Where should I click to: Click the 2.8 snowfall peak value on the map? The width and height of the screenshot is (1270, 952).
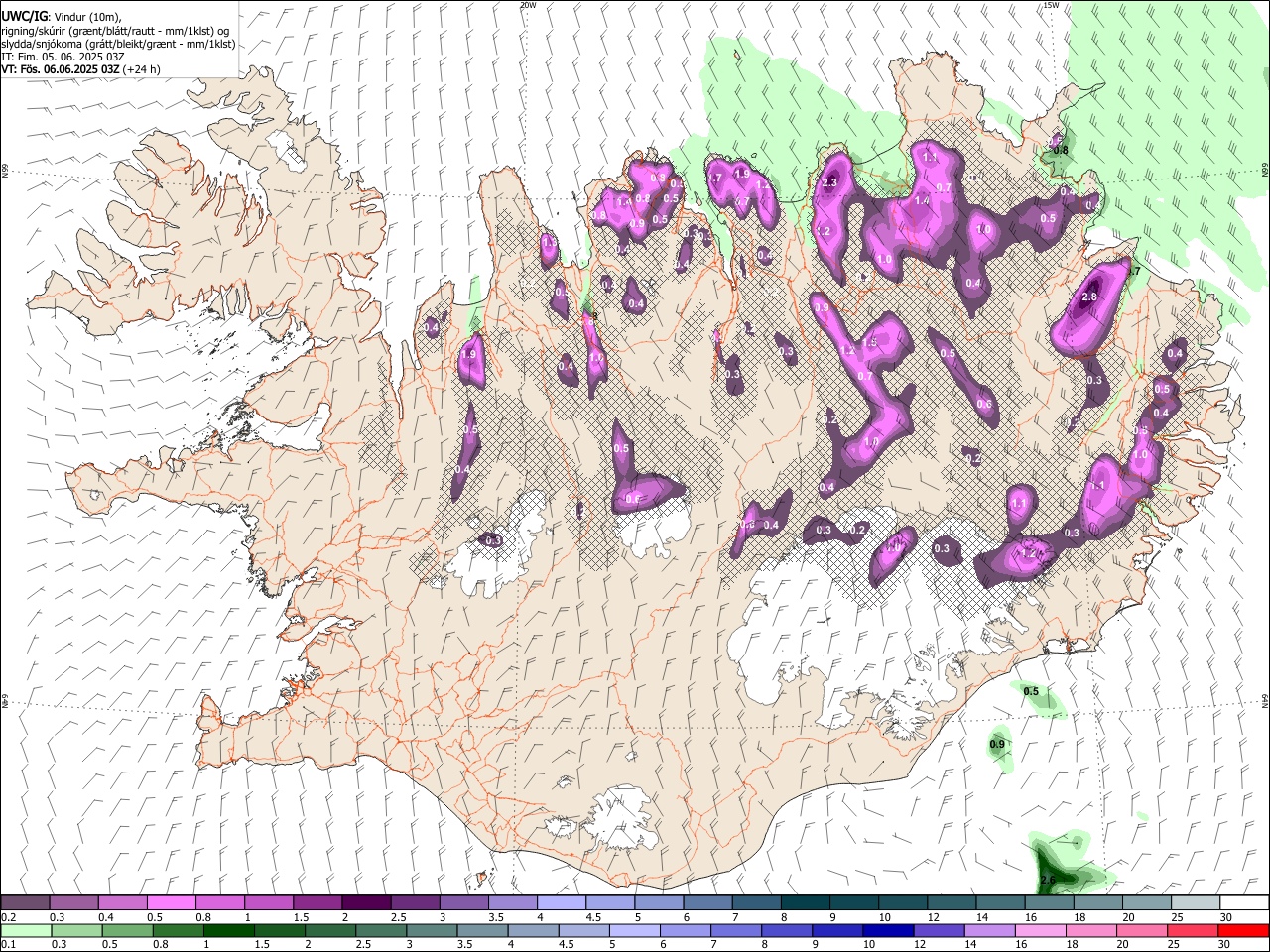pos(1089,297)
